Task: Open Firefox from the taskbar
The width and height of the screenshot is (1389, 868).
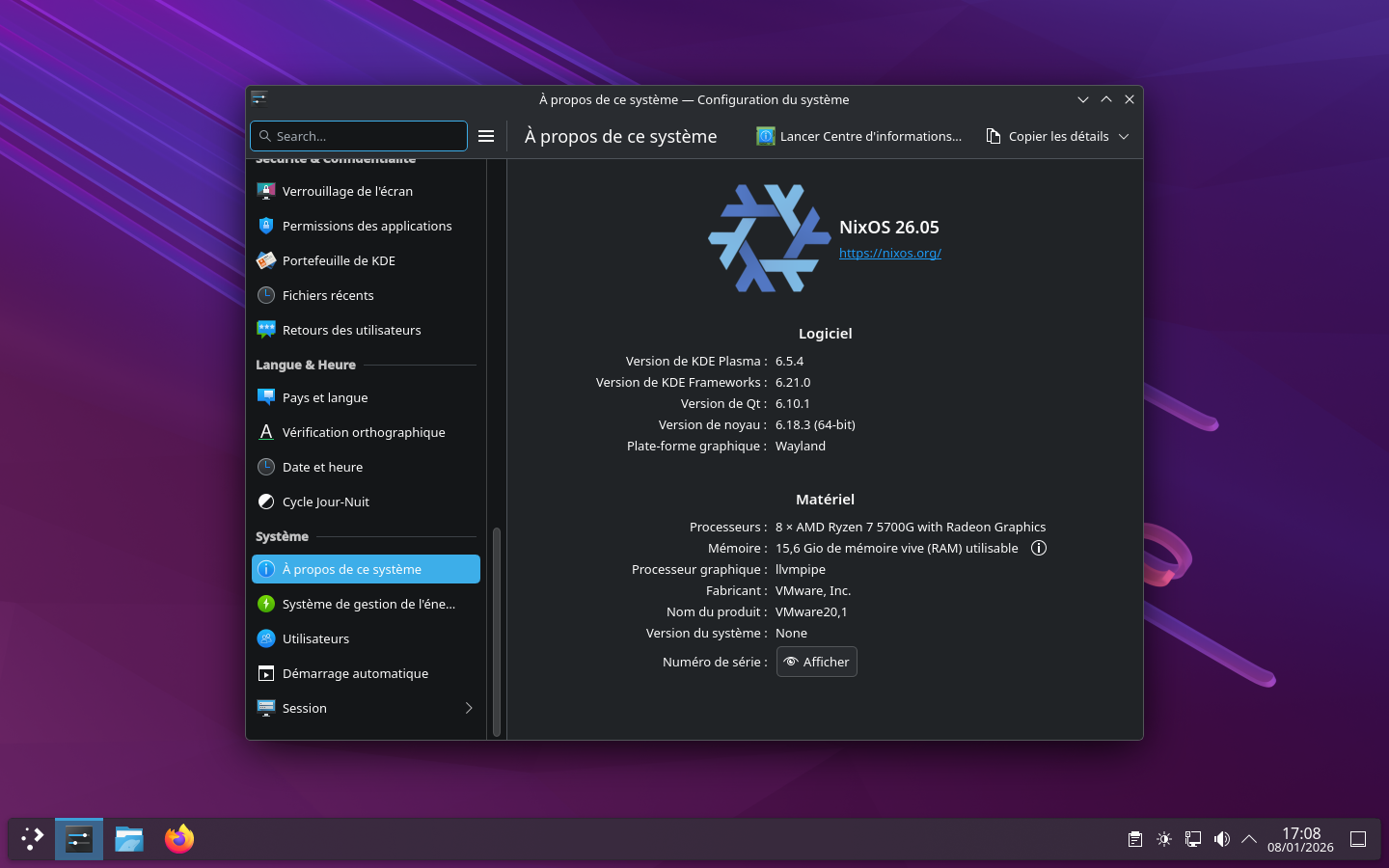Action: (x=178, y=839)
